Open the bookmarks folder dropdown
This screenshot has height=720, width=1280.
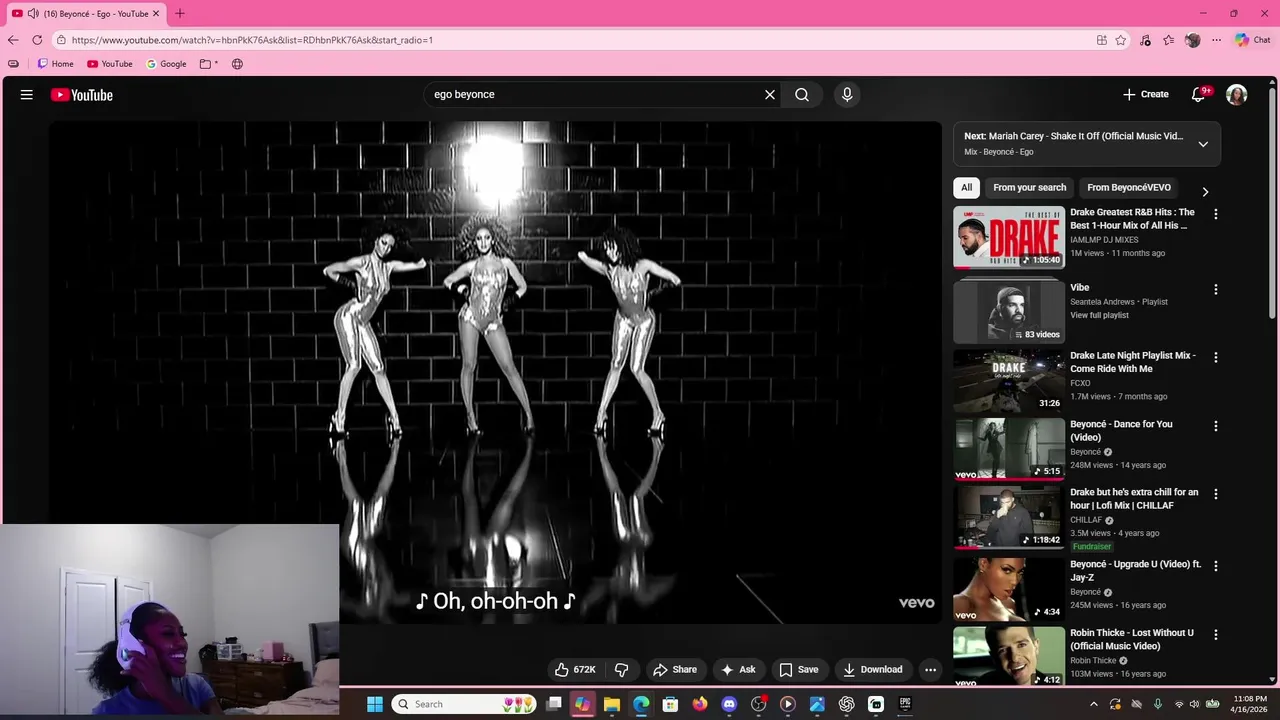tap(209, 64)
